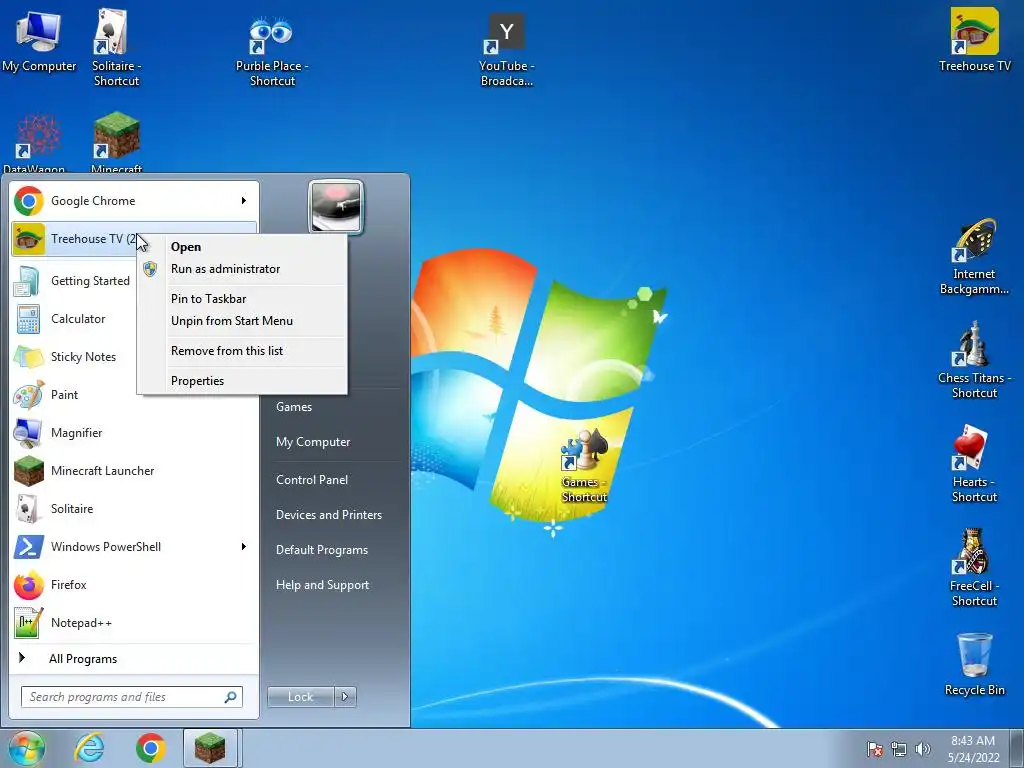Expand Google Chrome jump list arrow

click(244, 200)
